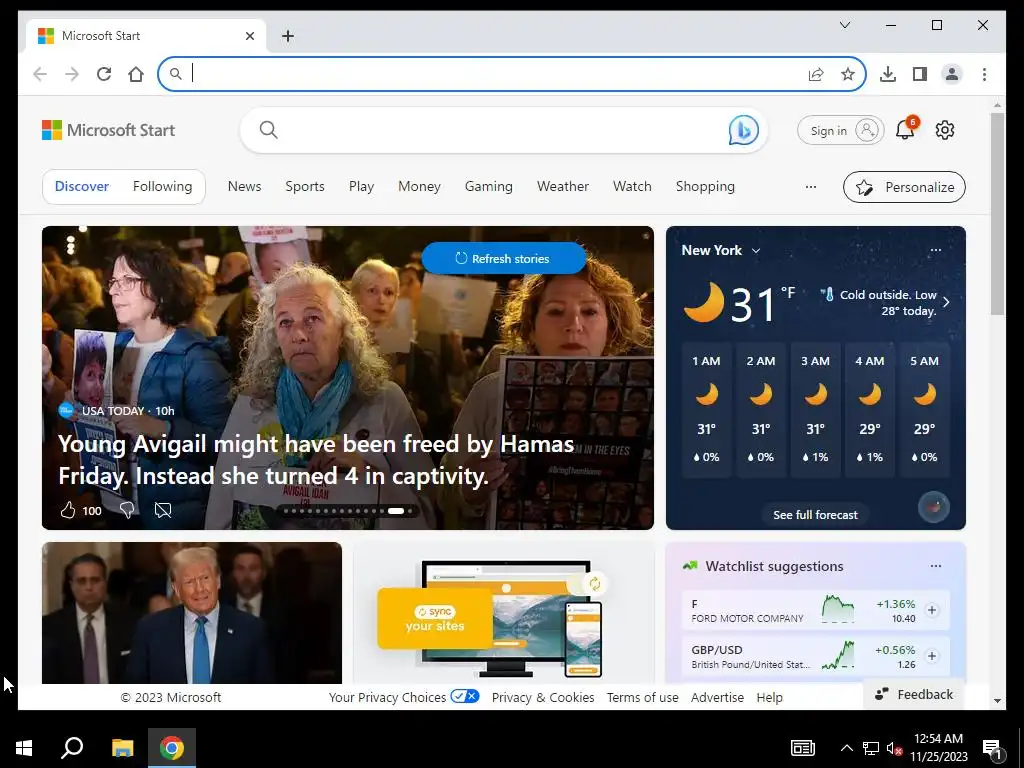Image resolution: width=1024 pixels, height=768 pixels.
Task: Open Microsoft Start settings gear
Action: click(x=944, y=130)
